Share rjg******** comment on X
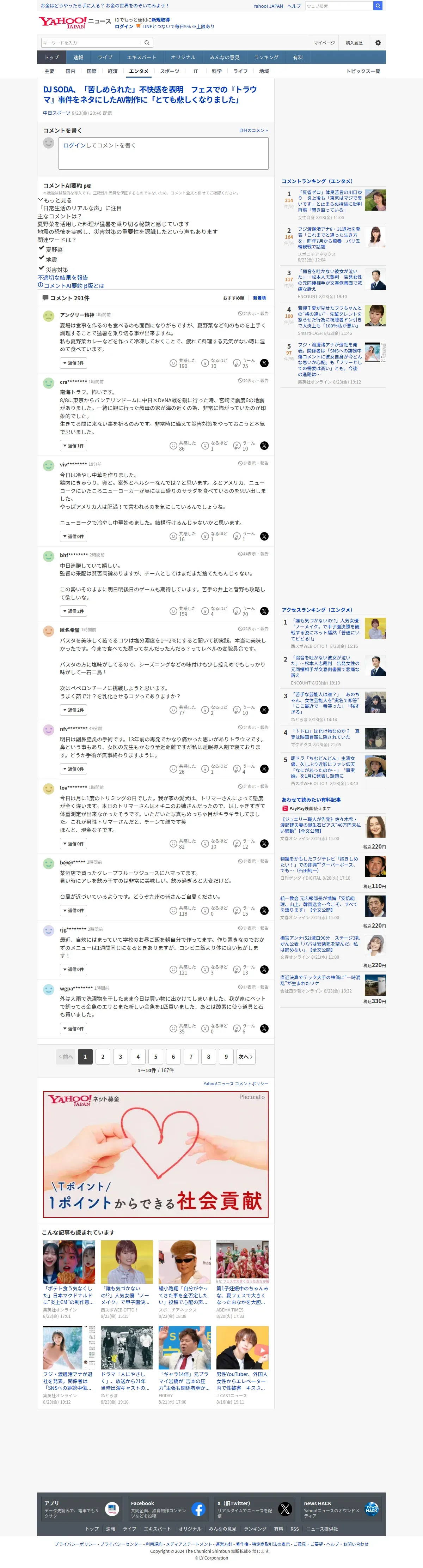 264,970
